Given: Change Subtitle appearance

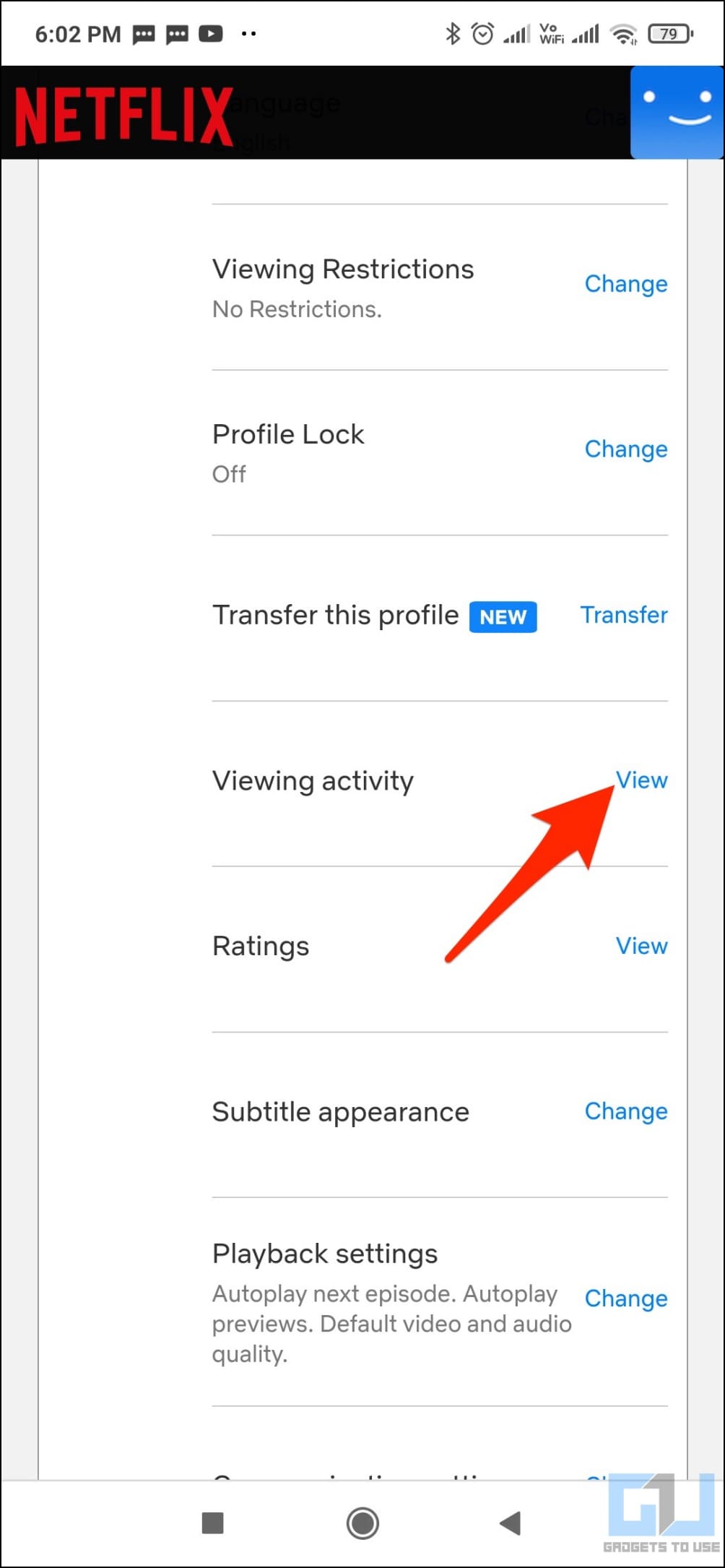Looking at the screenshot, I should pyautogui.click(x=625, y=1111).
